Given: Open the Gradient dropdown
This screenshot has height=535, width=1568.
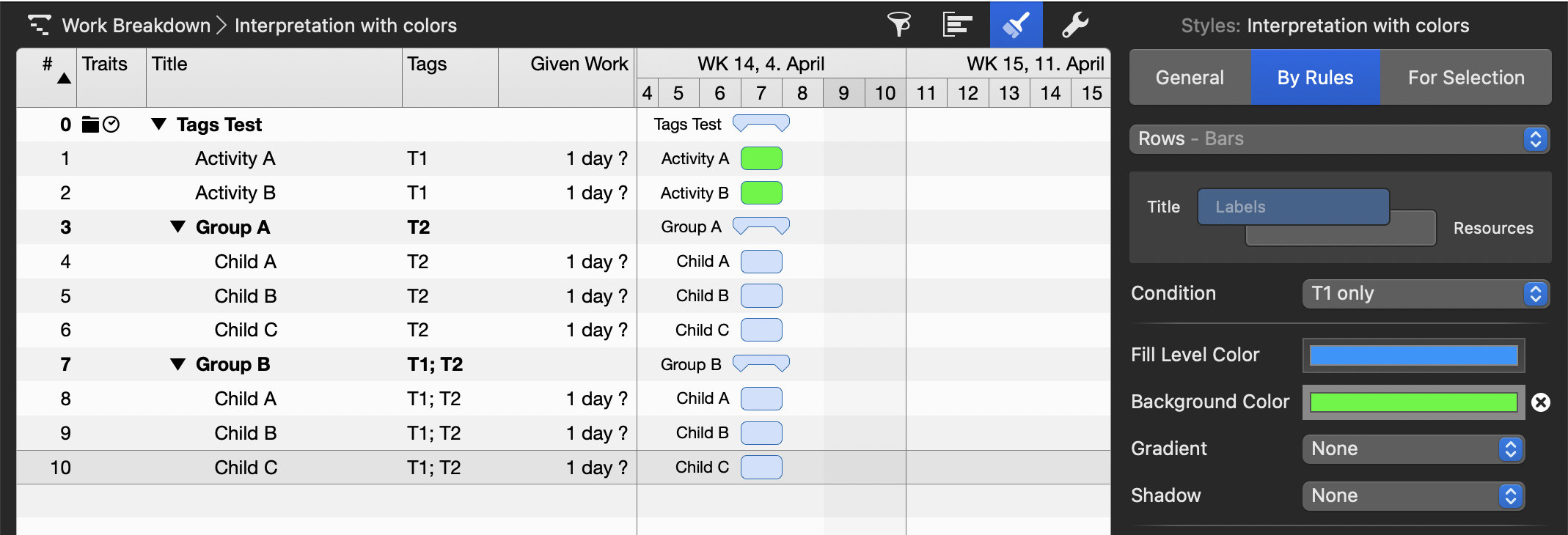Looking at the screenshot, I should coord(1413,449).
